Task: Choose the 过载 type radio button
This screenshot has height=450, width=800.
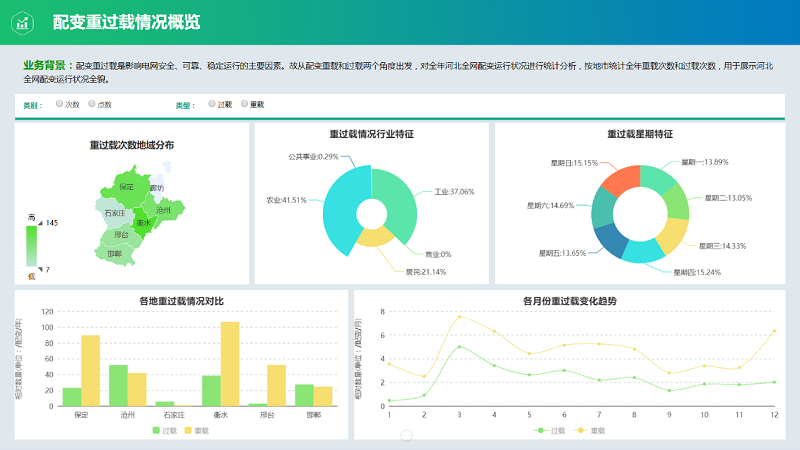Action: coord(212,104)
